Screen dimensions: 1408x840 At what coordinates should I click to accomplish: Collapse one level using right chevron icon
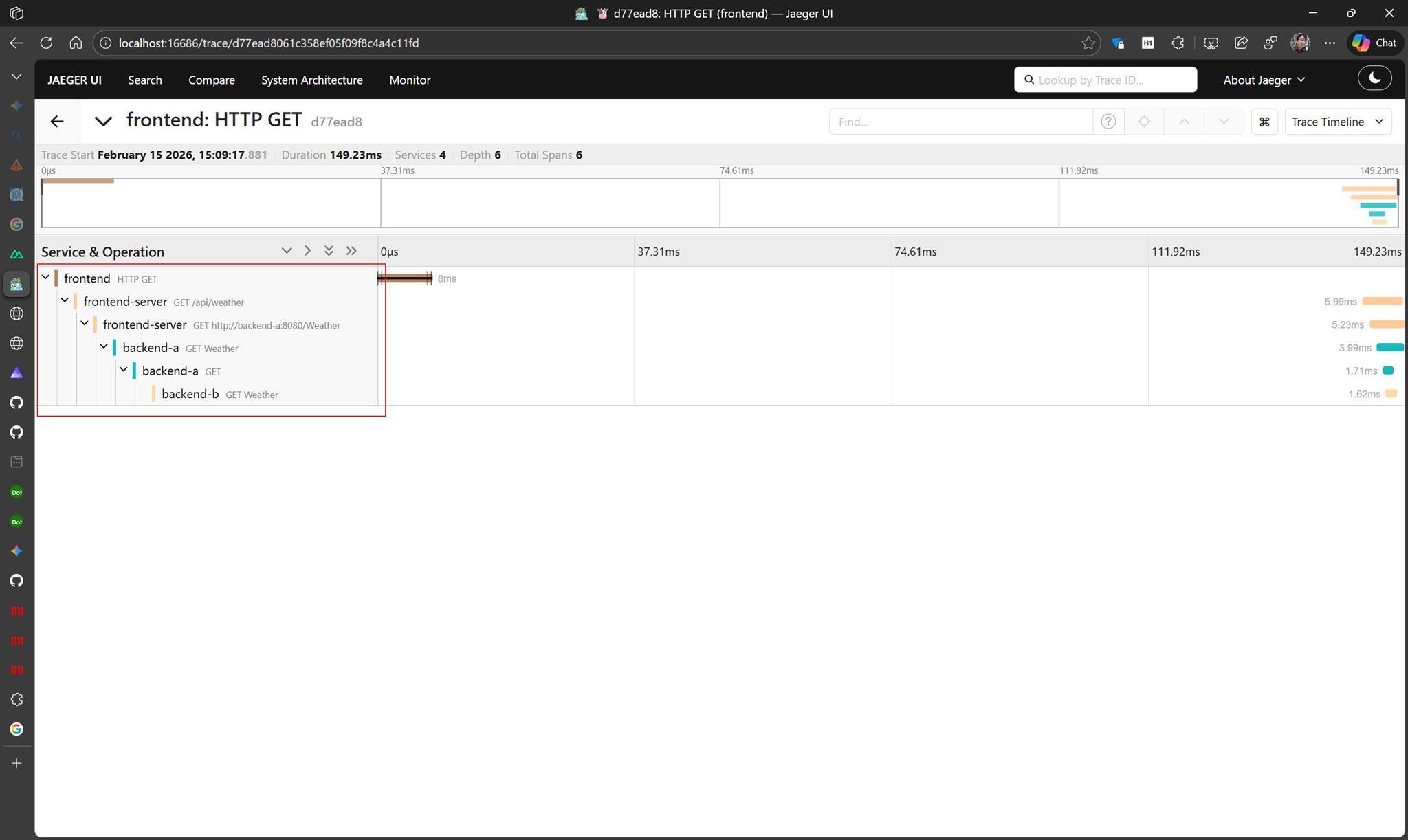307,251
